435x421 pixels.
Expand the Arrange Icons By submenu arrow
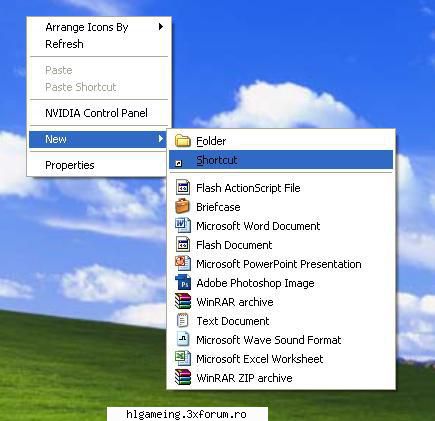coord(161,27)
